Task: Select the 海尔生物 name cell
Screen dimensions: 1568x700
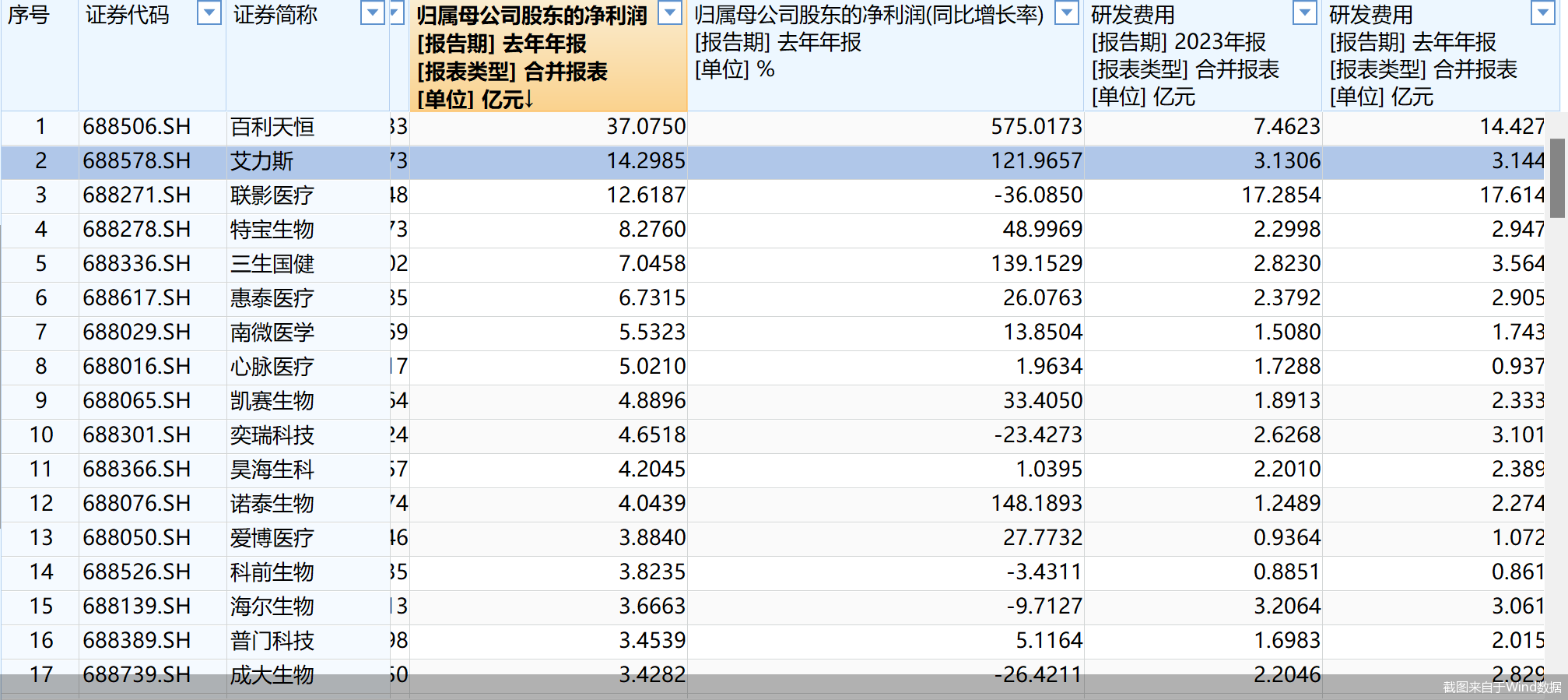Action: pyautogui.click(x=272, y=607)
